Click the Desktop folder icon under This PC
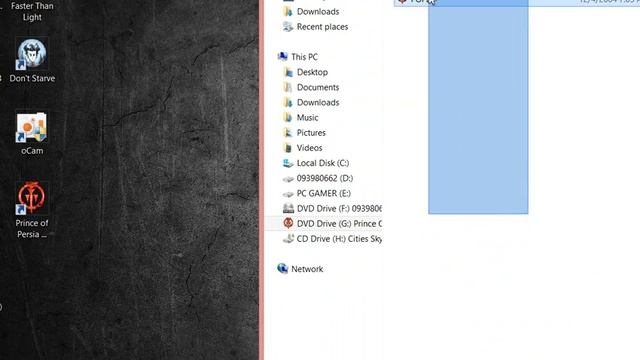 click(x=288, y=72)
